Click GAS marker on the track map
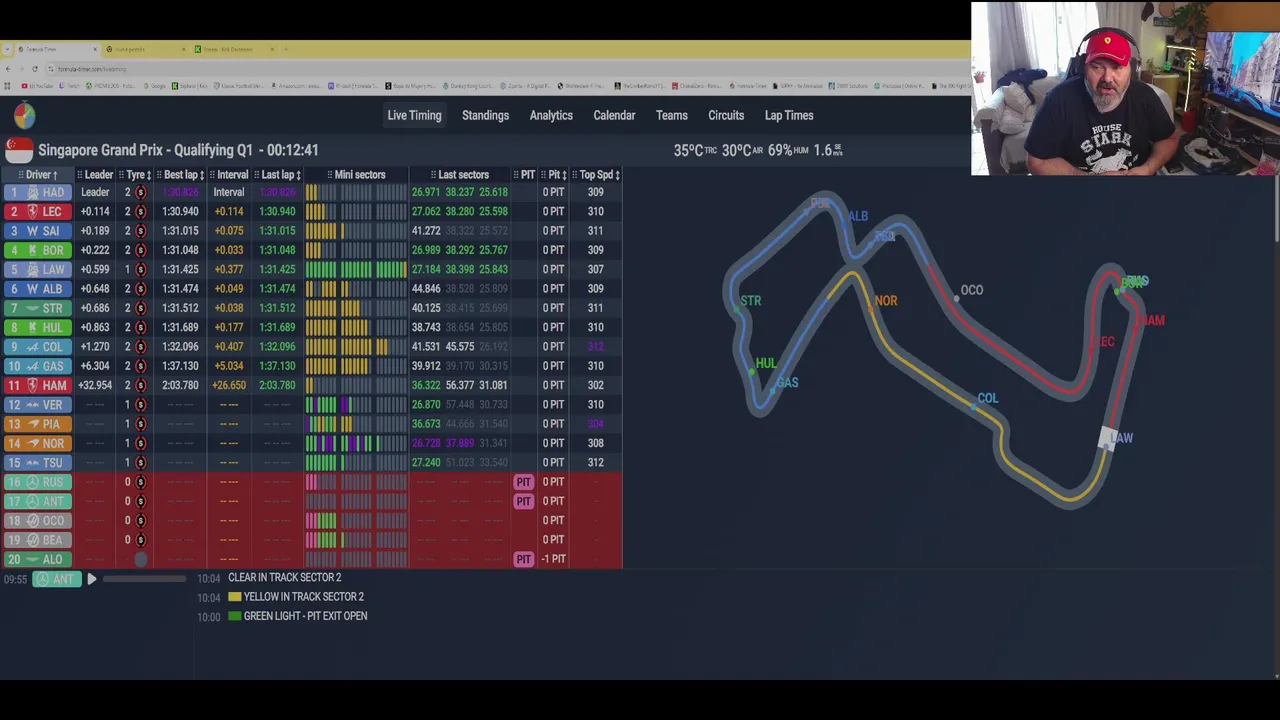 (x=788, y=383)
